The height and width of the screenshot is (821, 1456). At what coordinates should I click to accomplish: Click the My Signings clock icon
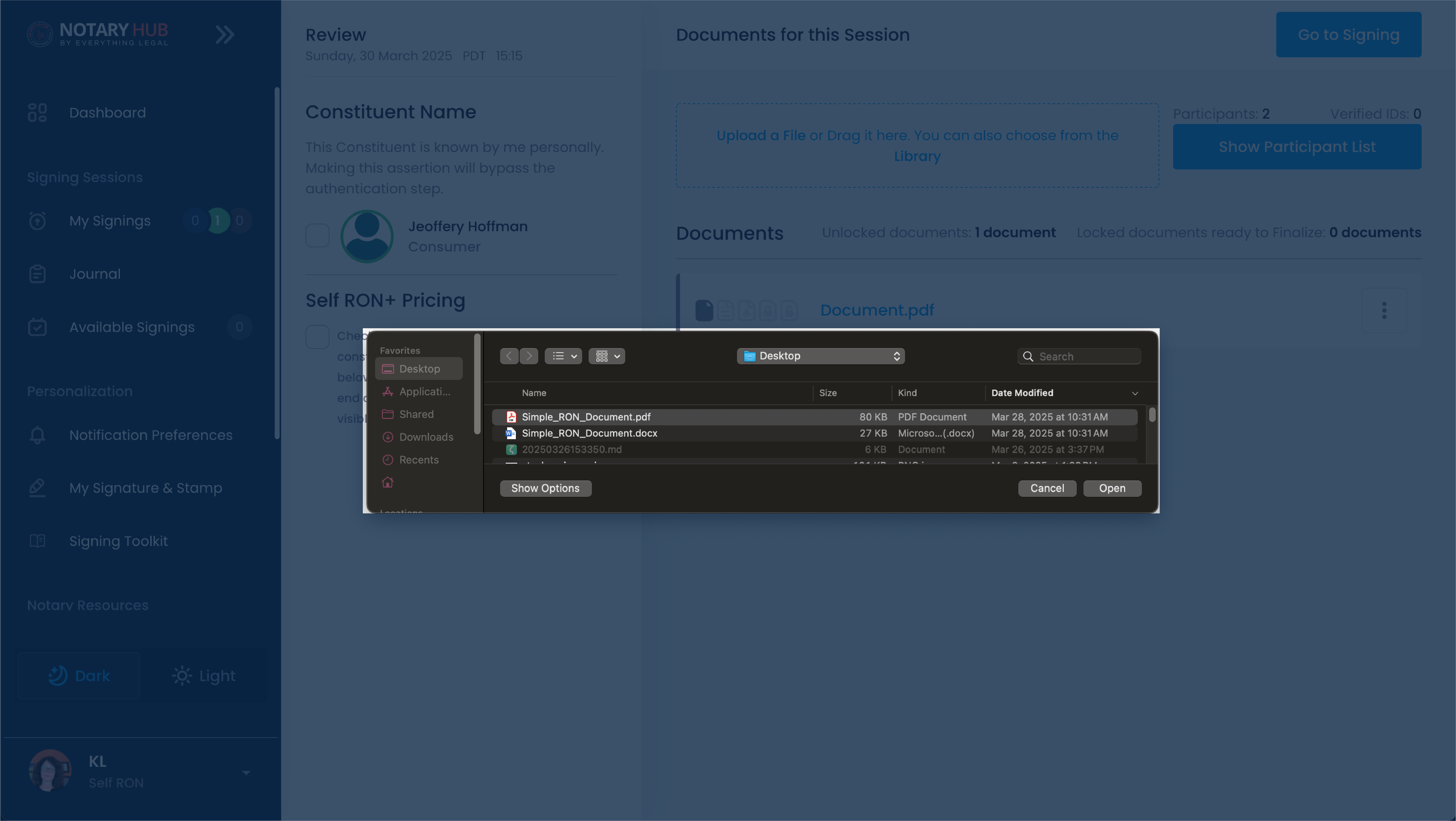pyautogui.click(x=37, y=220)
